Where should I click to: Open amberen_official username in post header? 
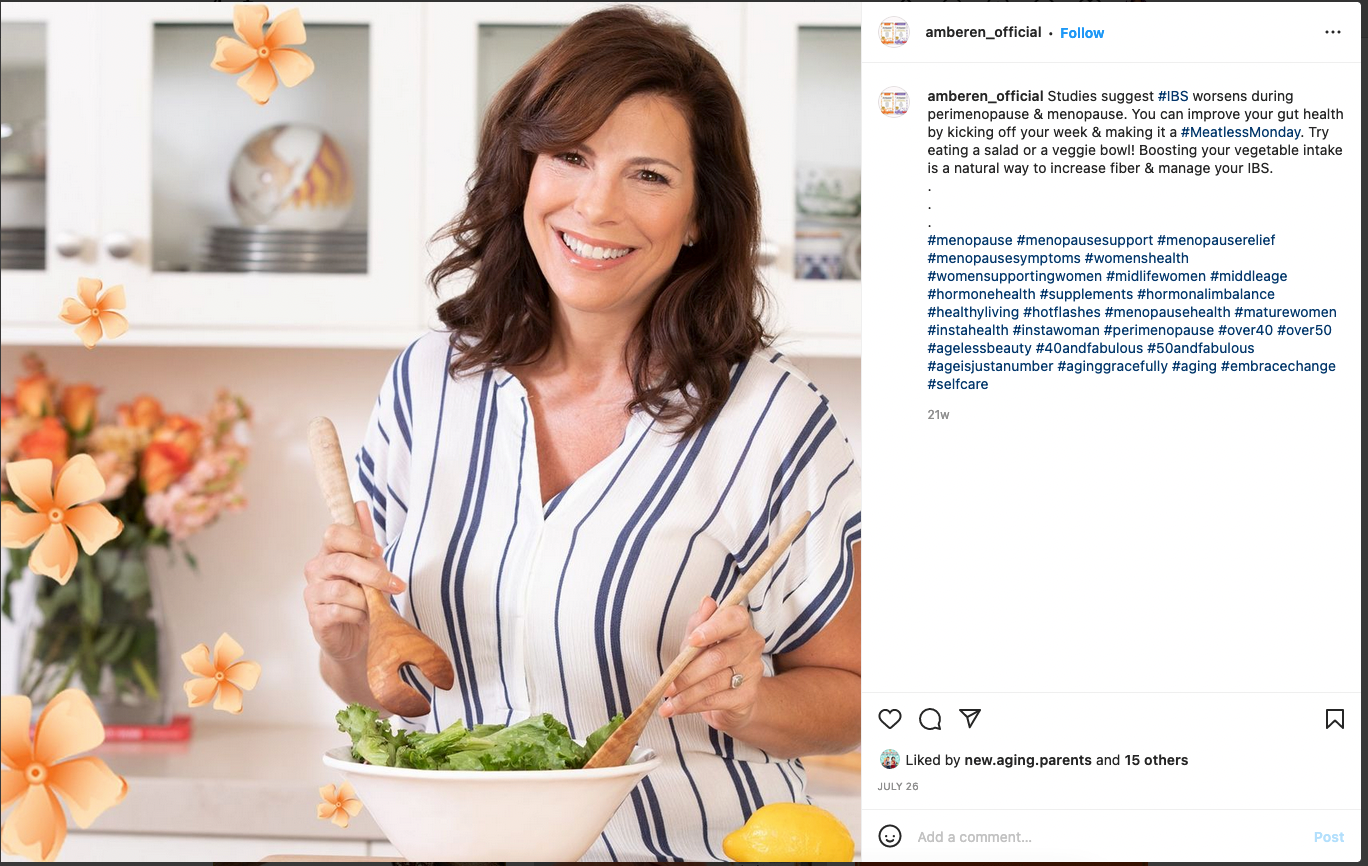pos(983,32)
